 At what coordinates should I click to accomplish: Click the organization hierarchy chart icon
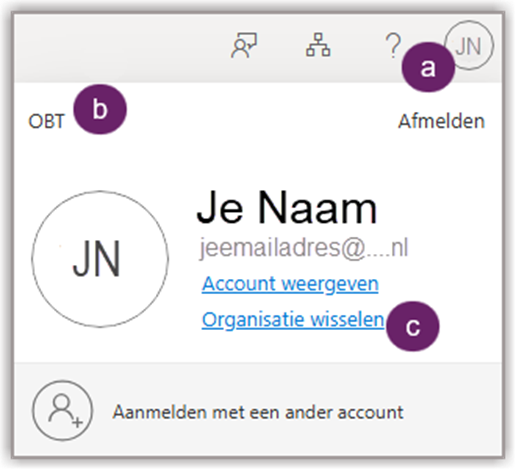pyautogui.click(x=318, y=45)
